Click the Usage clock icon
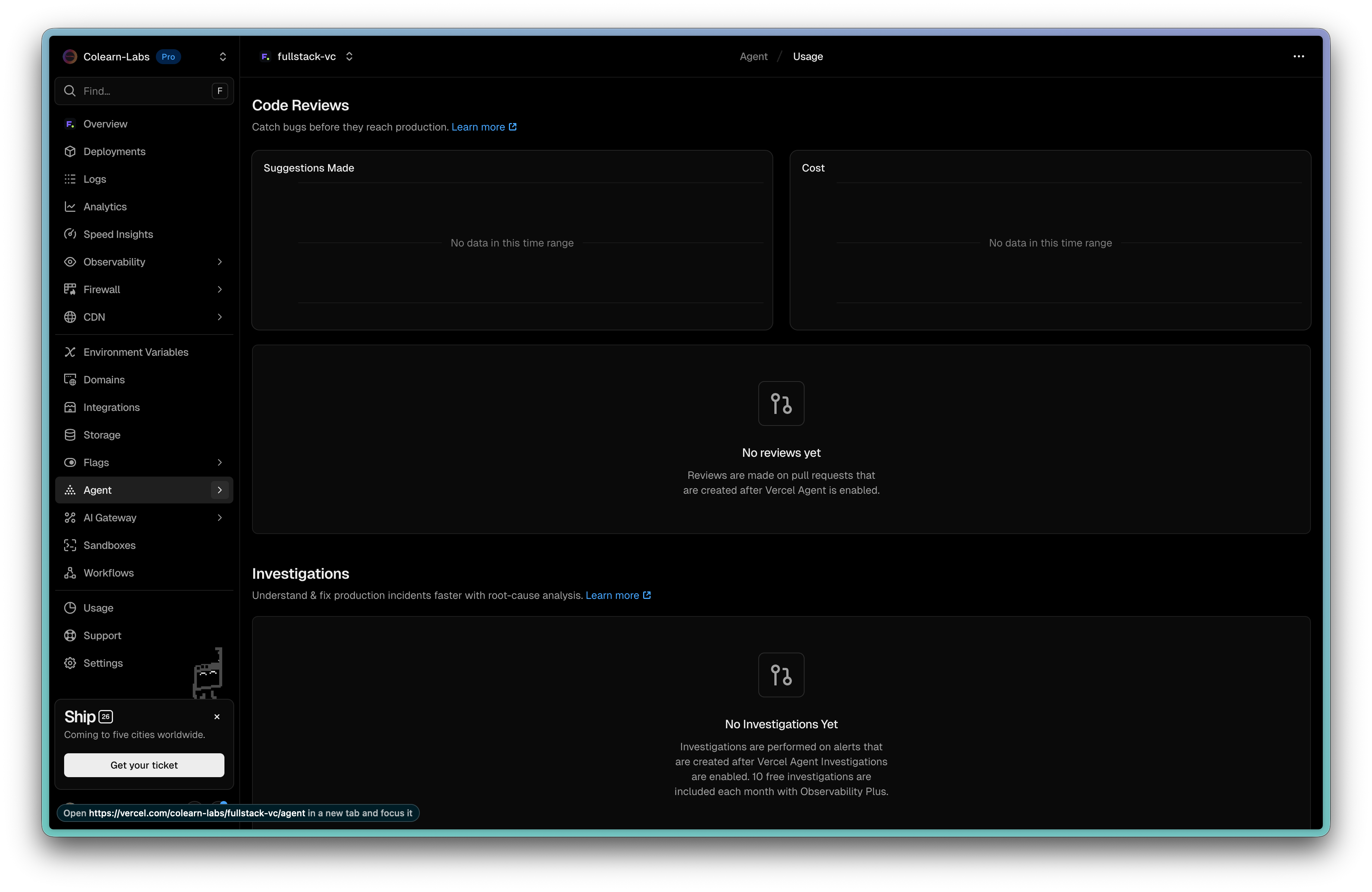This screenshot has height=892, width=1372. point(70,608)
